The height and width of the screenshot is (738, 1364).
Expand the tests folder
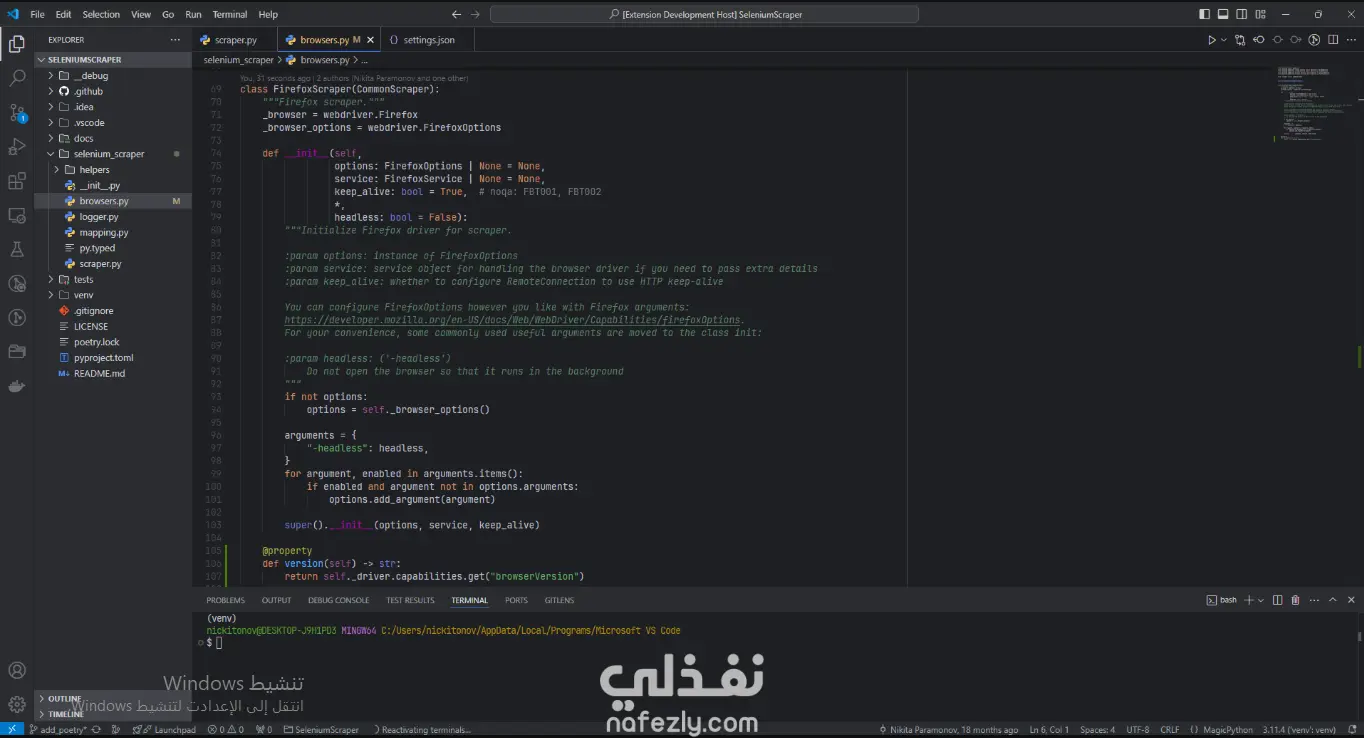coord(83,279)
